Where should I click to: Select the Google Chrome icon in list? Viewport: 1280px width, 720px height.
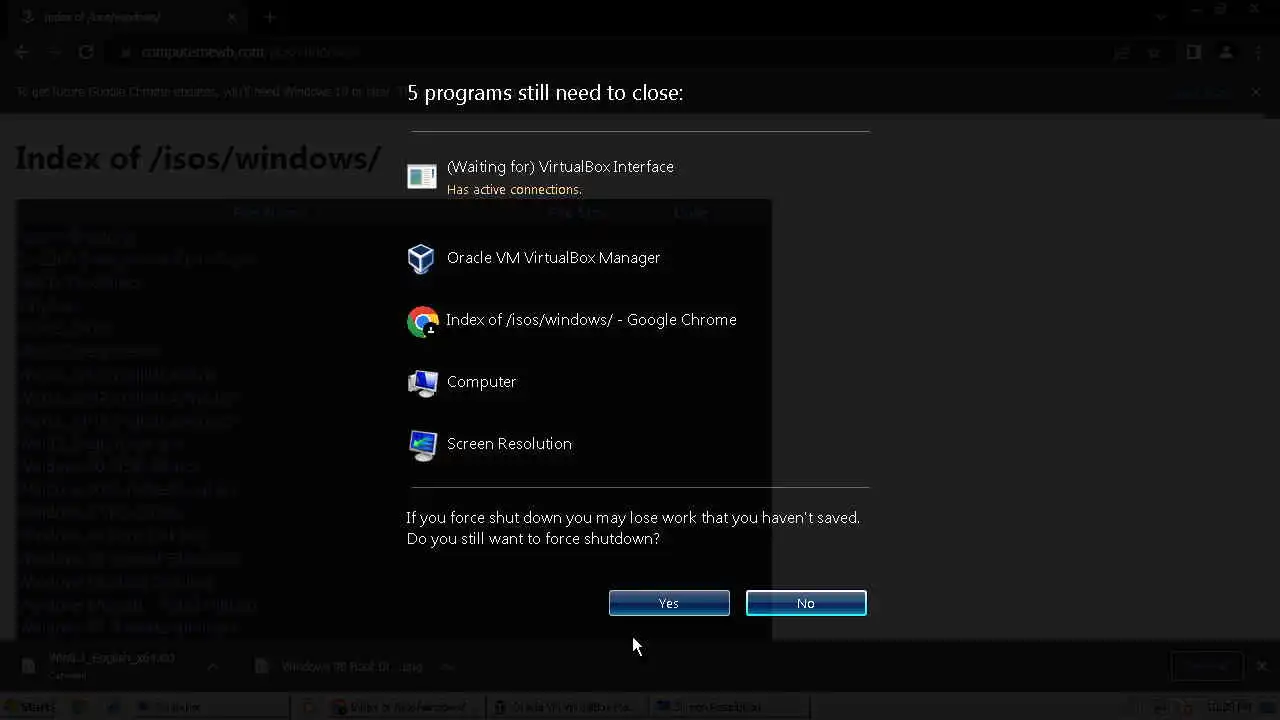tap(422, 321)
